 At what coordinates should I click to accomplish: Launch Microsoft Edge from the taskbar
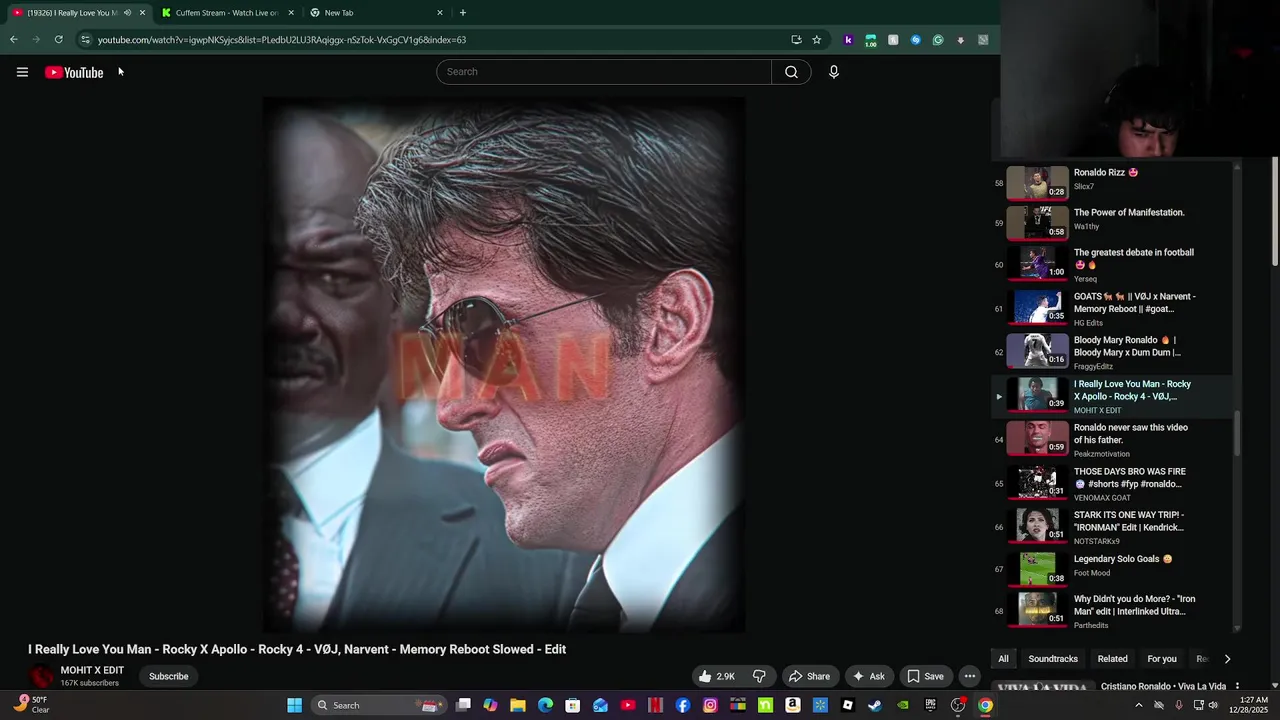(545, 705)
